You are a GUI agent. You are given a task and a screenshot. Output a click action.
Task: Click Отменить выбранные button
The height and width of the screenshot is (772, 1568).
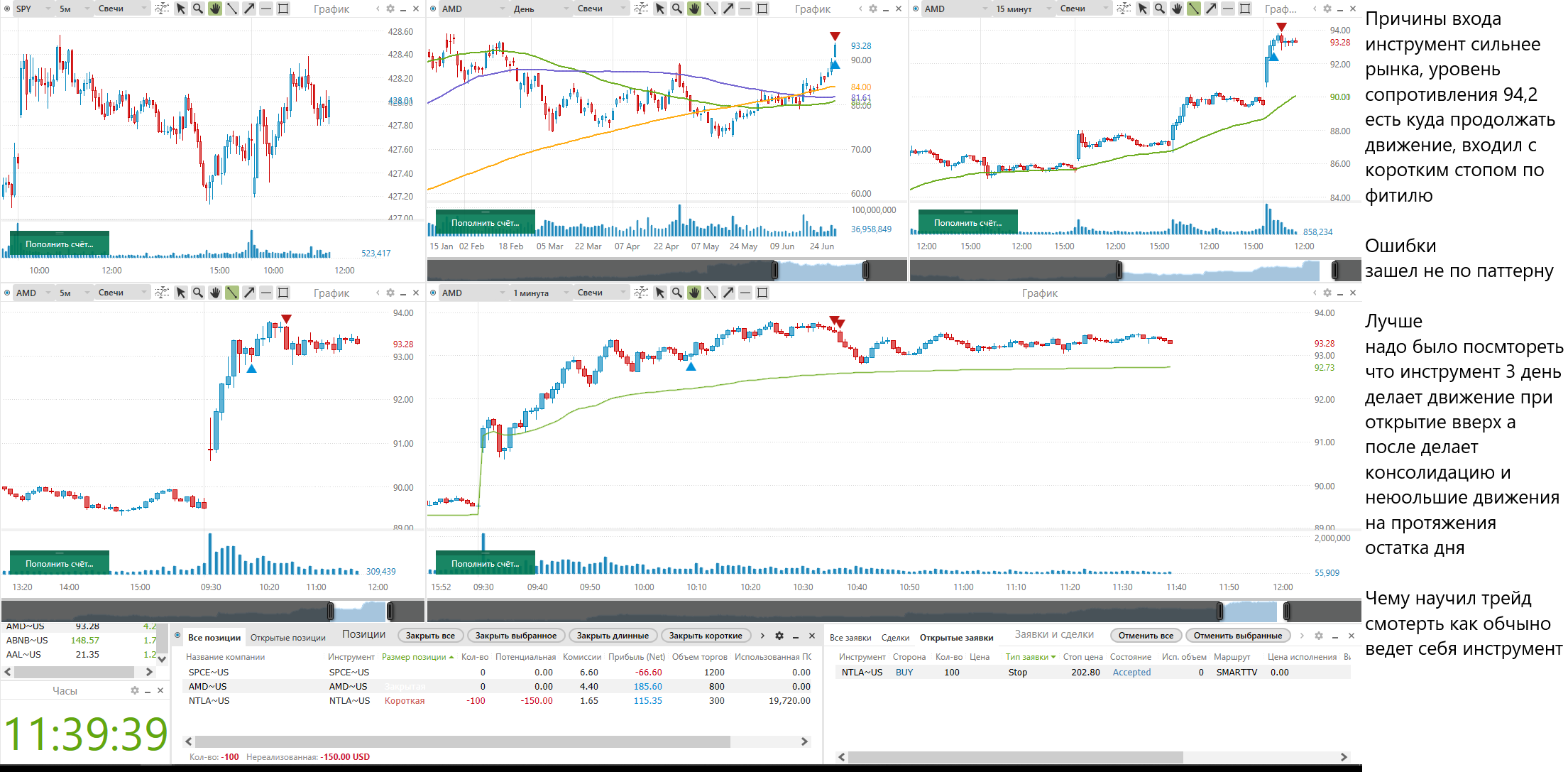click(x=1238, y=636)
